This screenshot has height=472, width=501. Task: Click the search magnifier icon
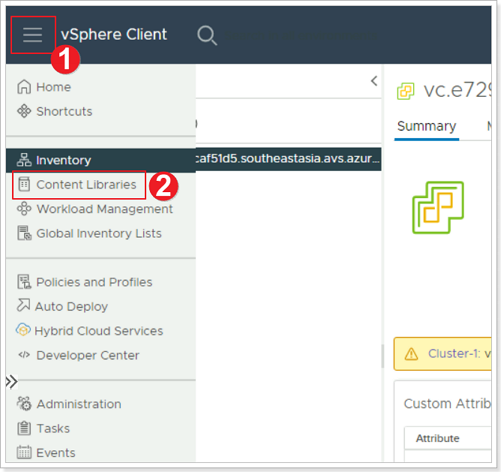click(207, 35)
